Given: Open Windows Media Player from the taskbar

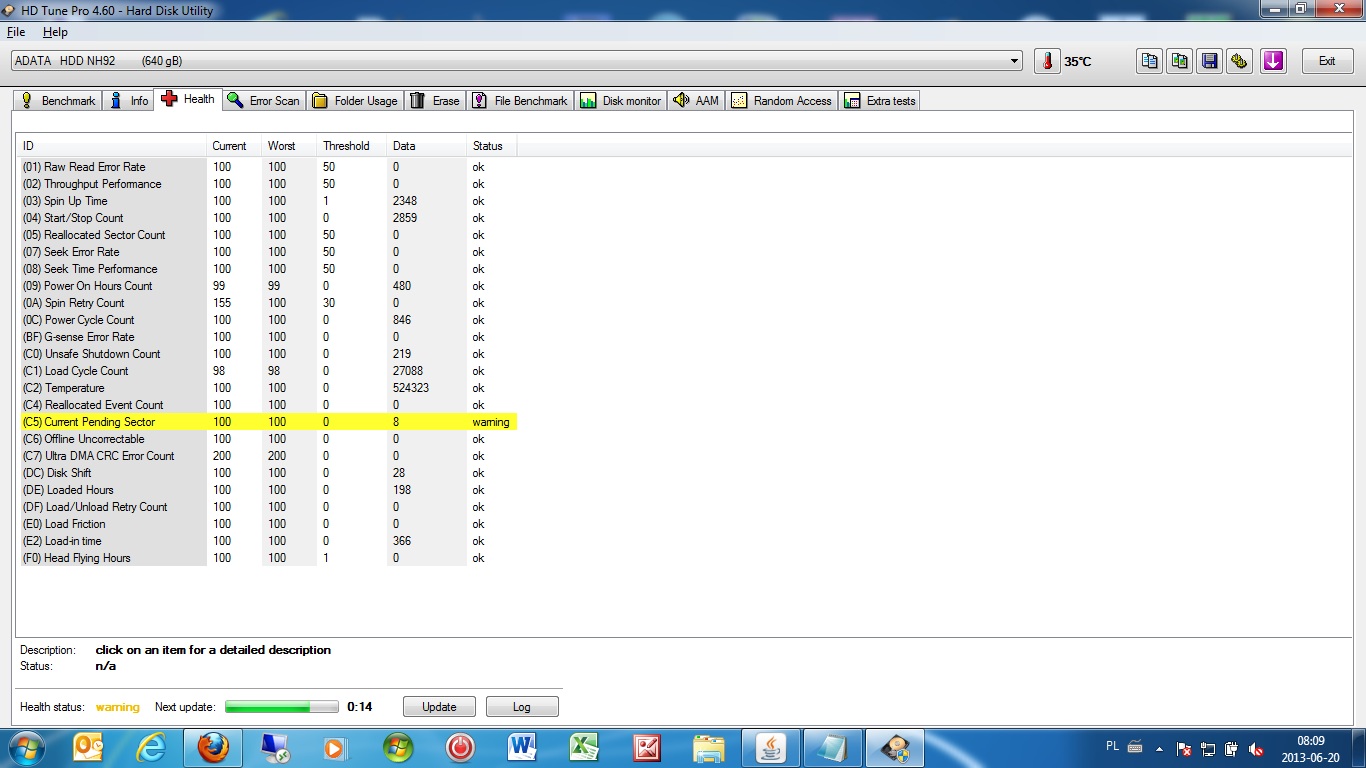Looking at the screenshot, I should 335,747.
